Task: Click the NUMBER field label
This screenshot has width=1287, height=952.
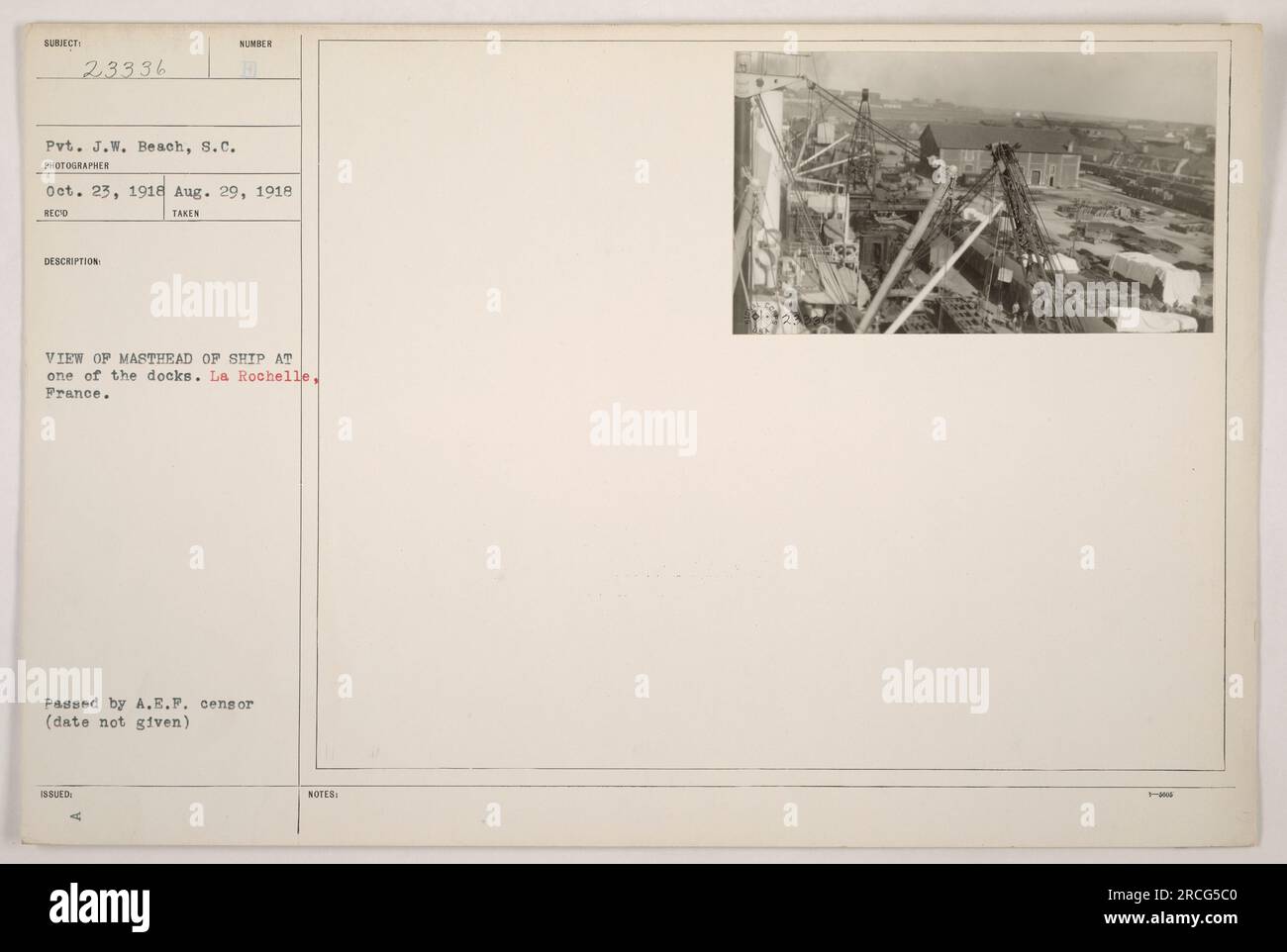Action: pos(255,44)
